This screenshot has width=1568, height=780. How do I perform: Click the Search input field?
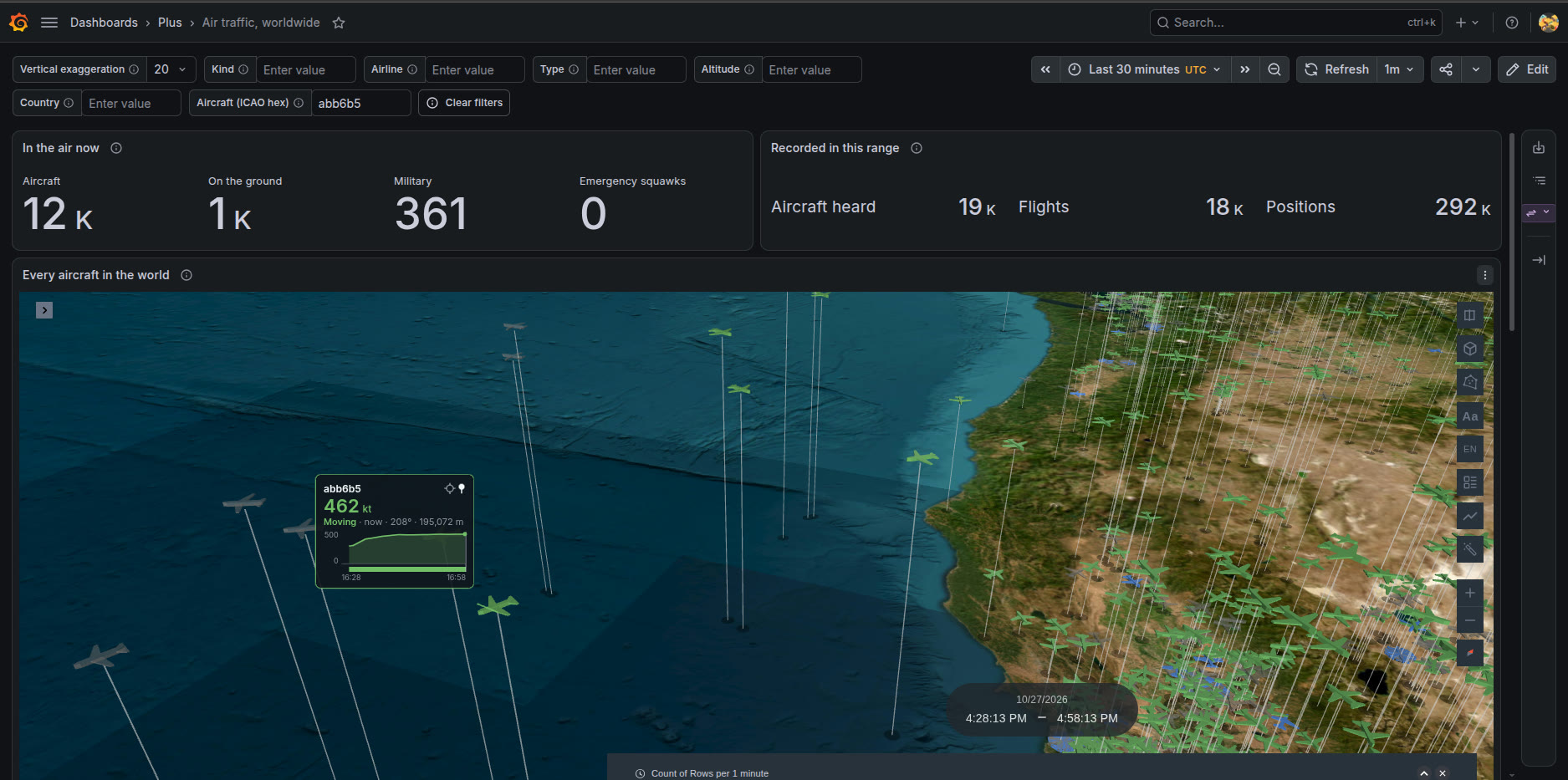pyautogui.click(x=1295, y=23)
